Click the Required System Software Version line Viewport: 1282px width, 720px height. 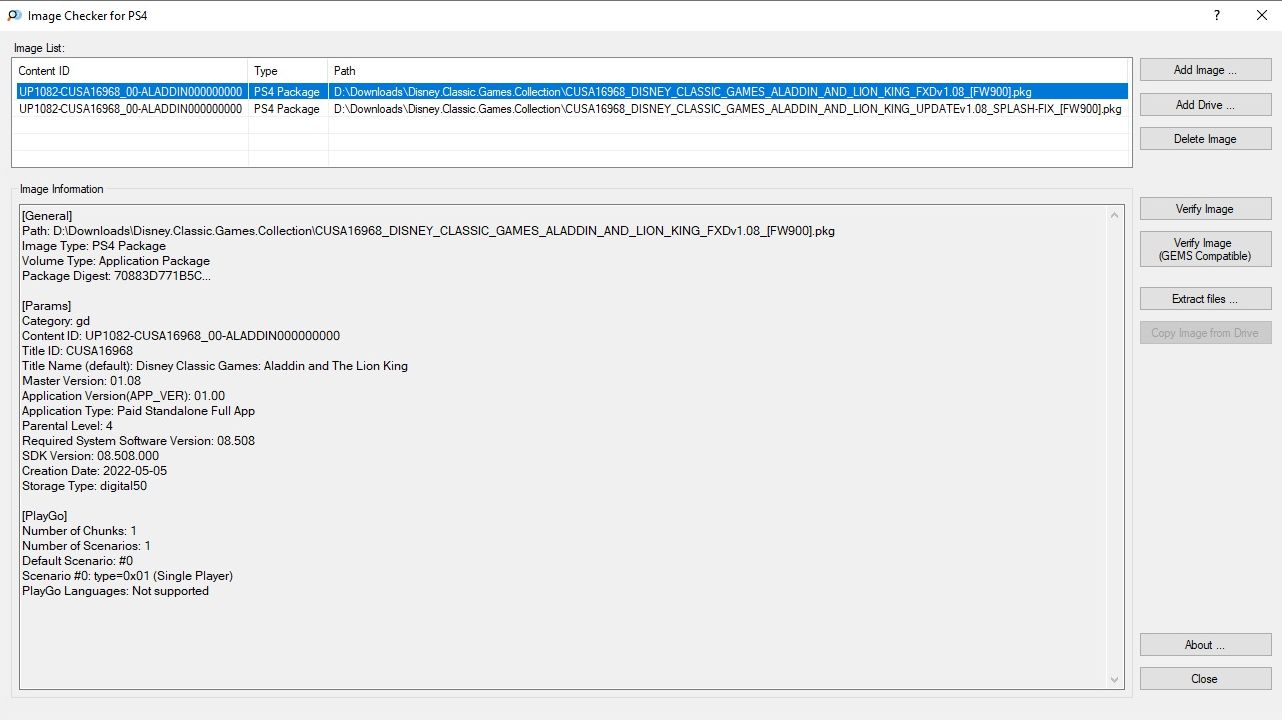coord(138,441)
